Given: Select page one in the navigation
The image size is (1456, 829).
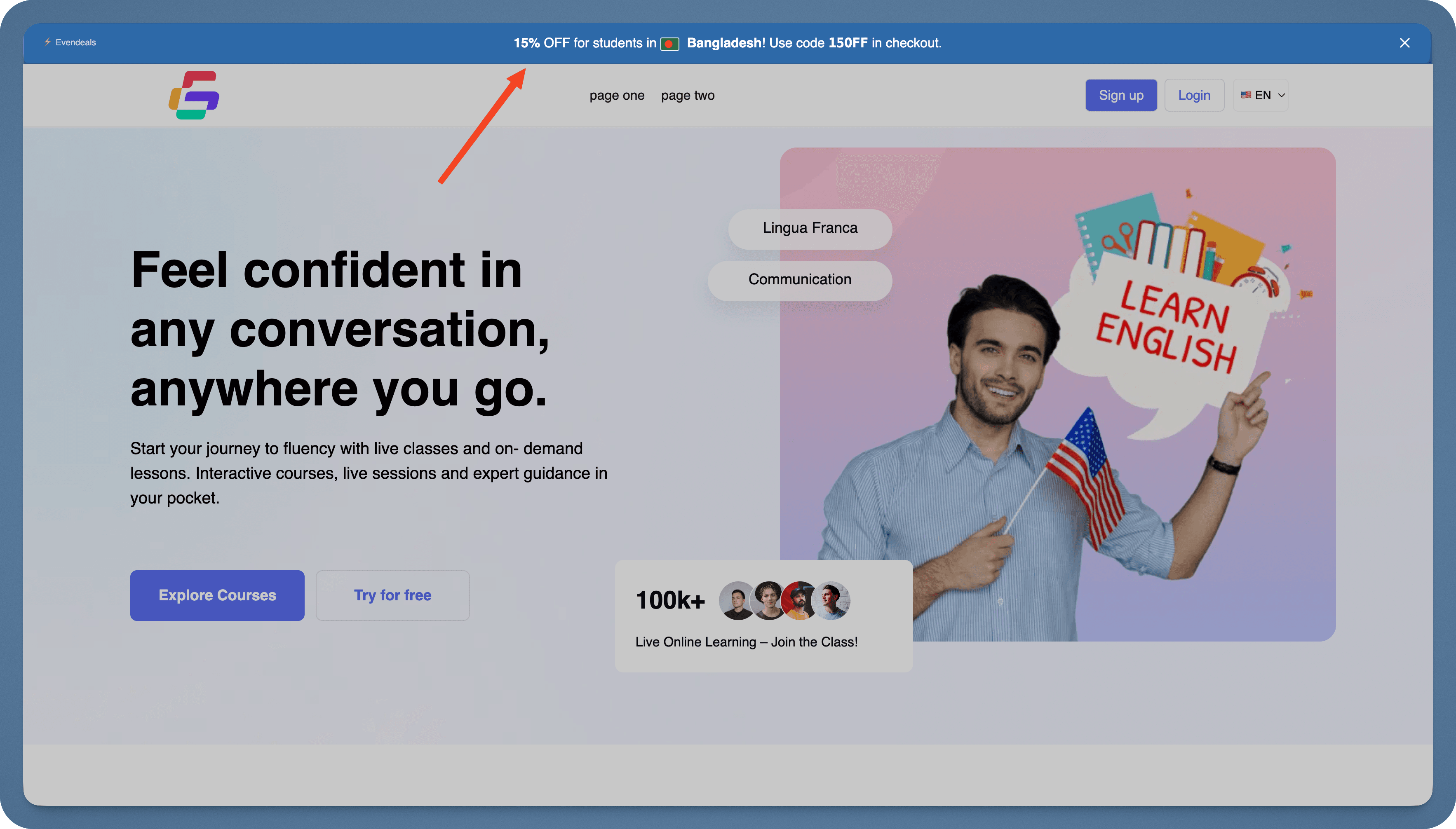Looking at the screenshot, I should click(617, 95).
